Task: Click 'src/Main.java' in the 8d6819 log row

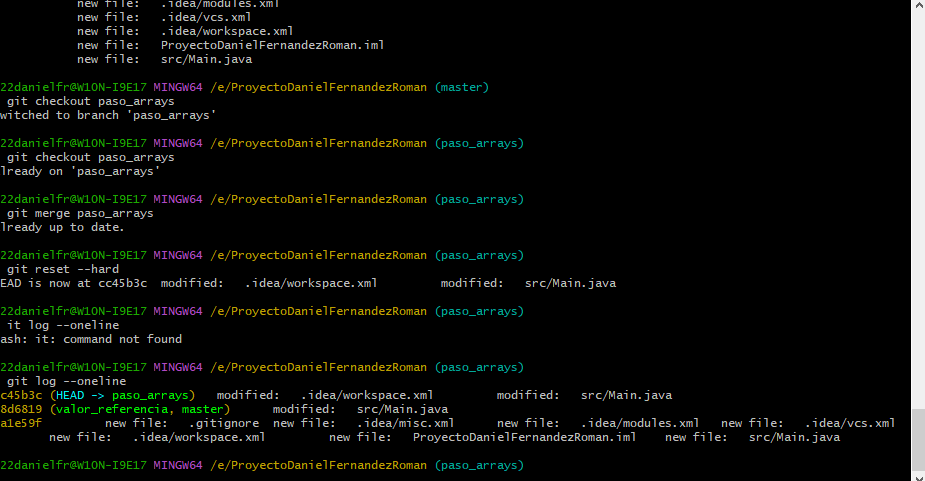Action: pyautogui.click(x=402, y=410)
